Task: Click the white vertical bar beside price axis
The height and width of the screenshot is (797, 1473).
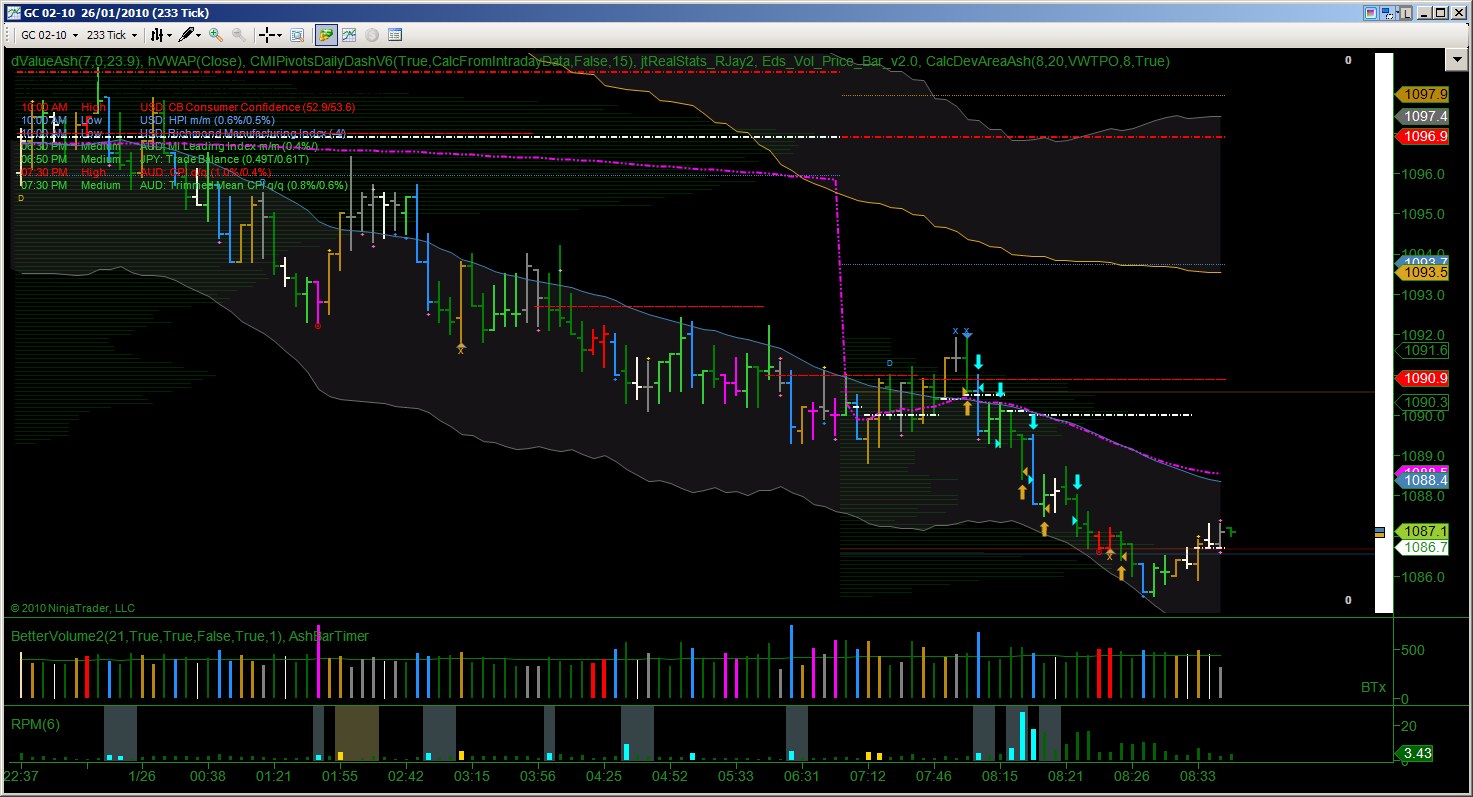Action: pyautogui.click(x=1384, y=333)
